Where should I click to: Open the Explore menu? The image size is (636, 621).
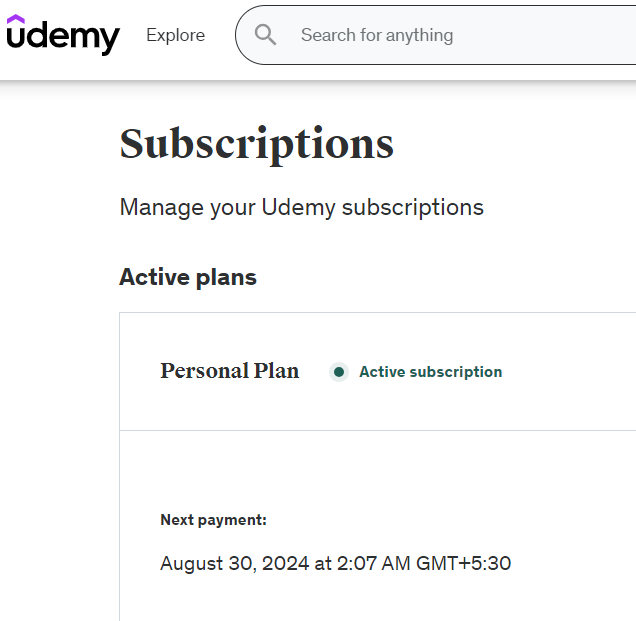[x=175, y=35]
